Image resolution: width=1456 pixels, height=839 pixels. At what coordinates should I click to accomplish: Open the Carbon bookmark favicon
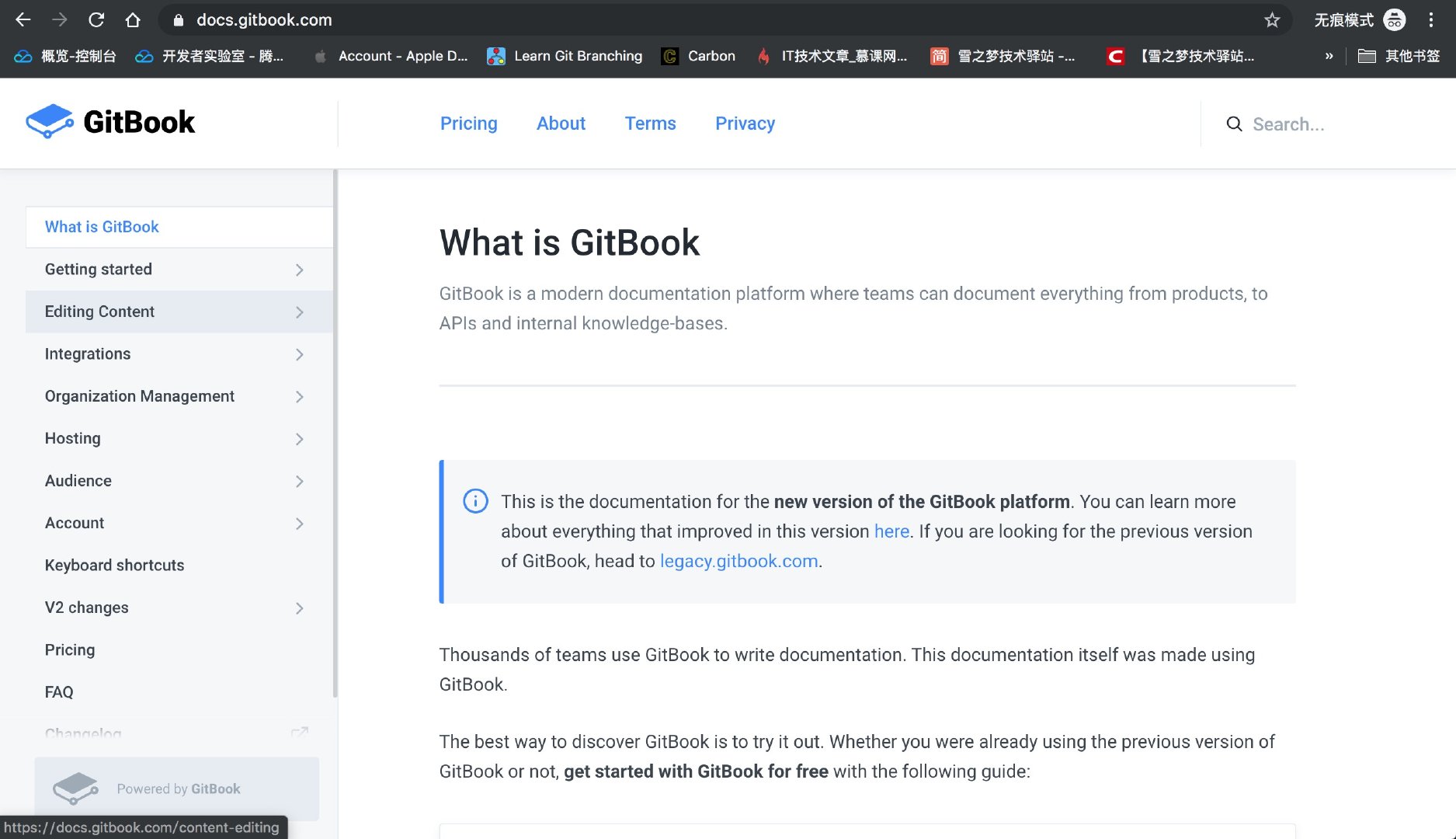pos(669,56)
